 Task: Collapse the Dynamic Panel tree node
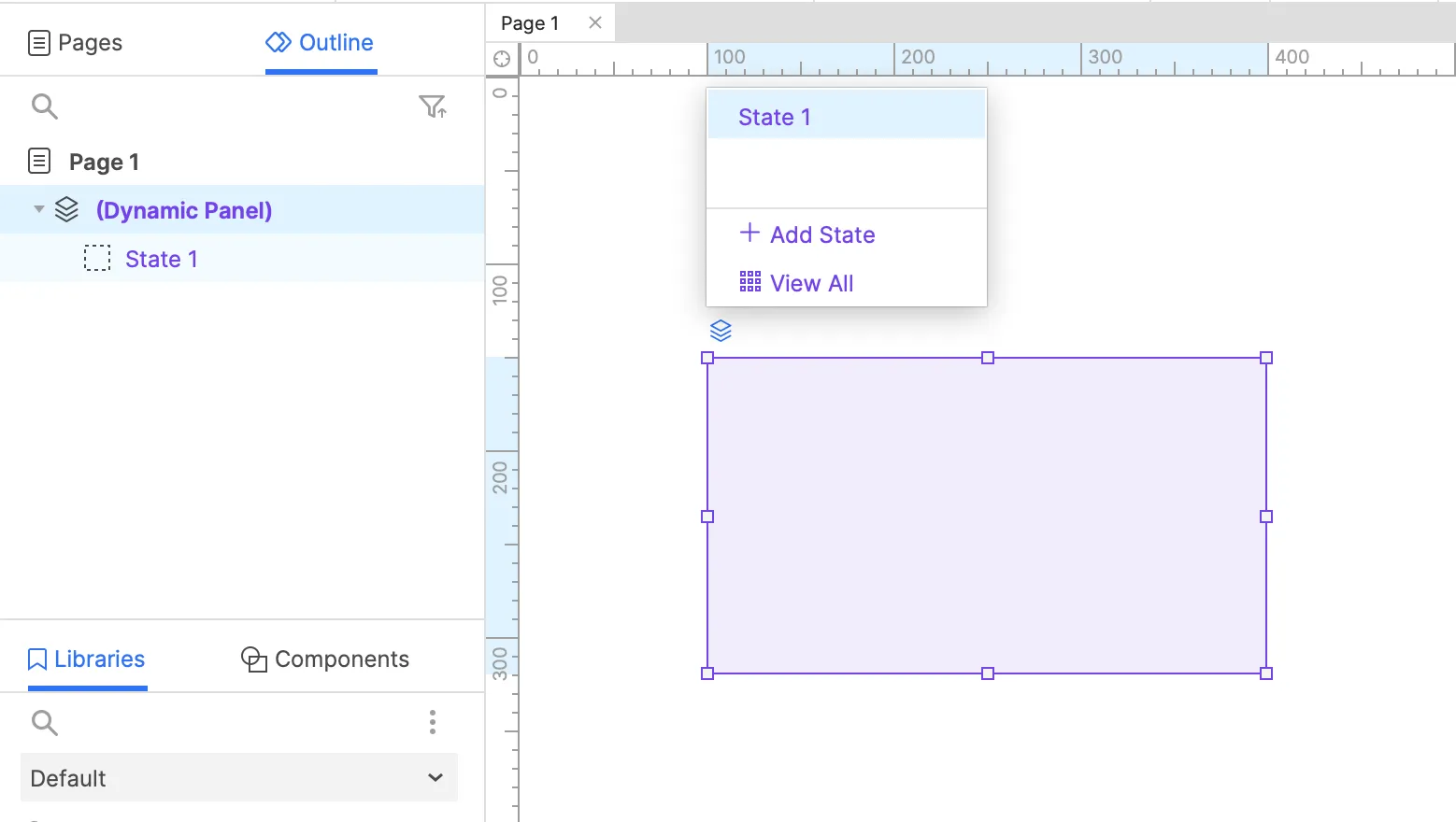38,209
